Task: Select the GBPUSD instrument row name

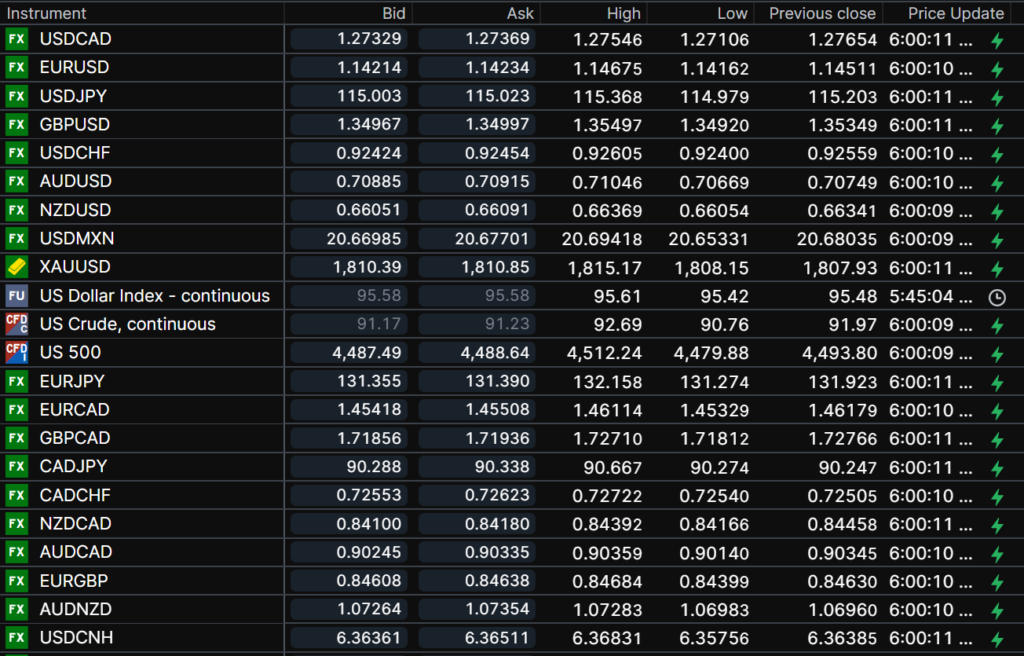Action: (75, 125)
